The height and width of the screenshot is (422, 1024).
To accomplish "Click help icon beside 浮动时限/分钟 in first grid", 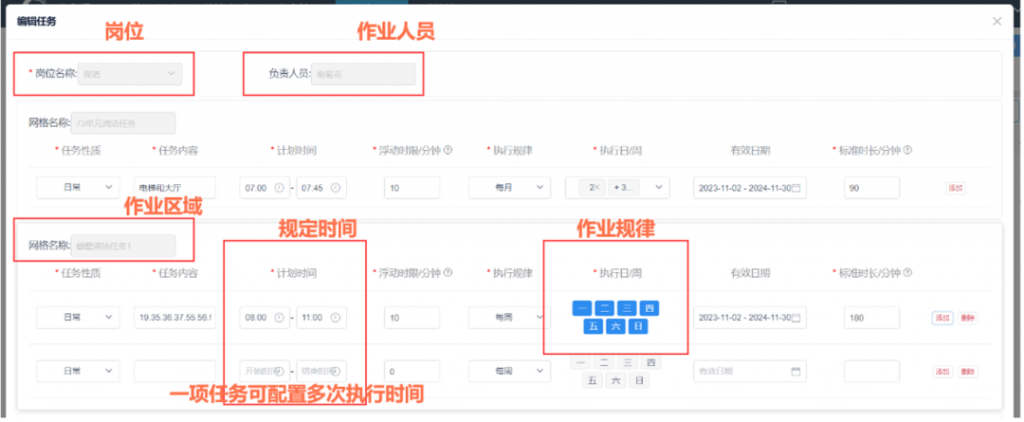I will pos(447,150).
